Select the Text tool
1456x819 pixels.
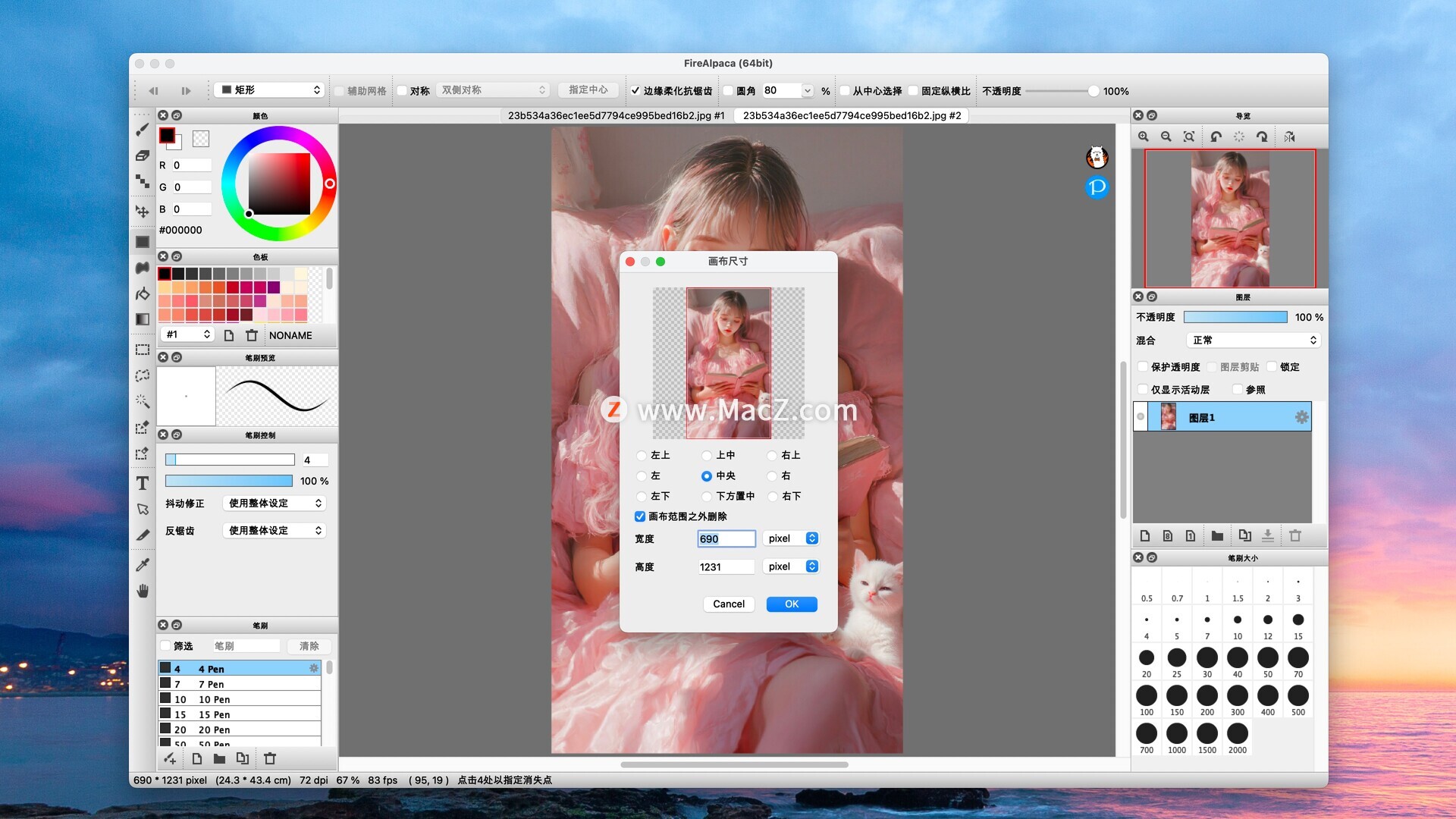click(x=142, y=483)
